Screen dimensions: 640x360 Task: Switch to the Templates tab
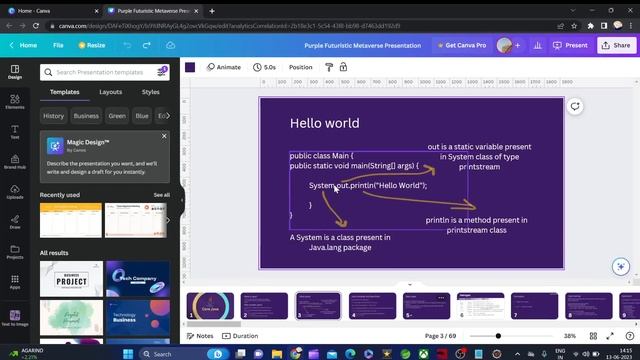(64, 92)
